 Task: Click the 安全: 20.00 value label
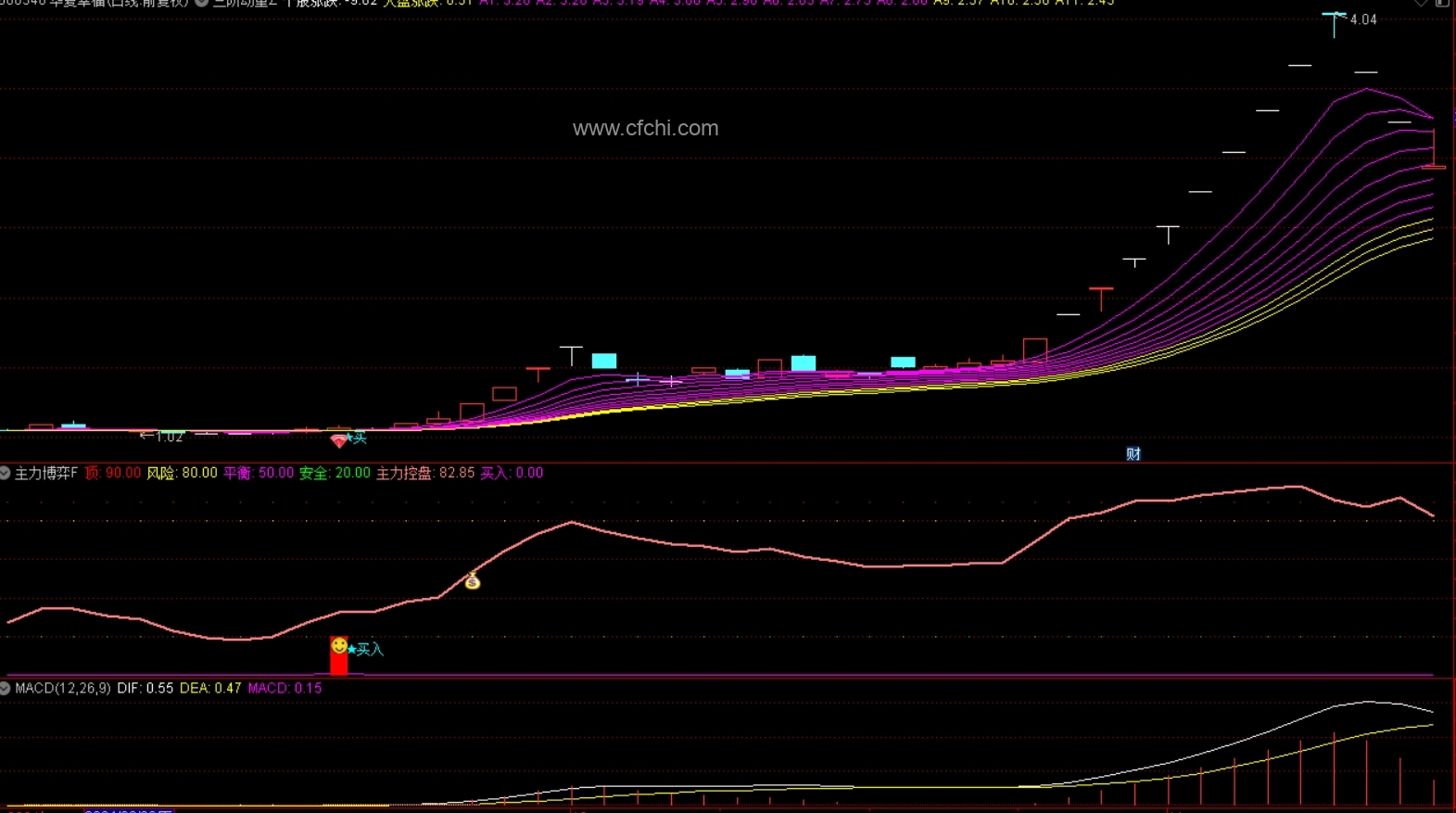pyautogui.click(x=335, y=473)
